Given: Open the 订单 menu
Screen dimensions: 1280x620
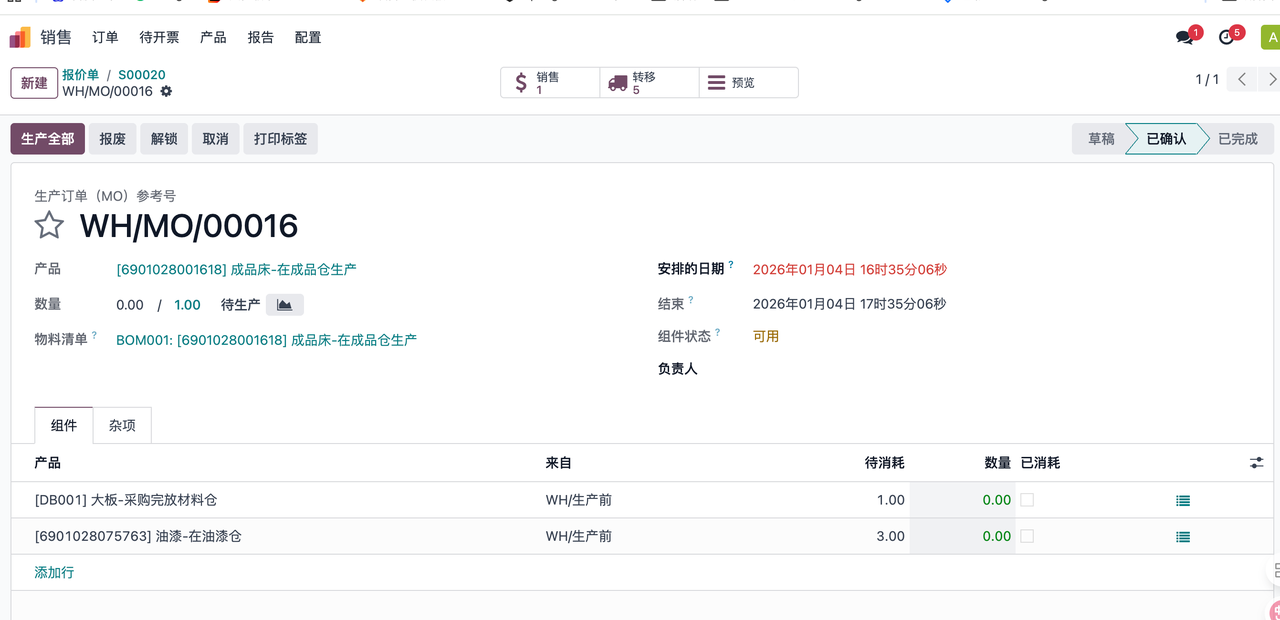Looking at the screenshot, I should (x=105, y=38).
